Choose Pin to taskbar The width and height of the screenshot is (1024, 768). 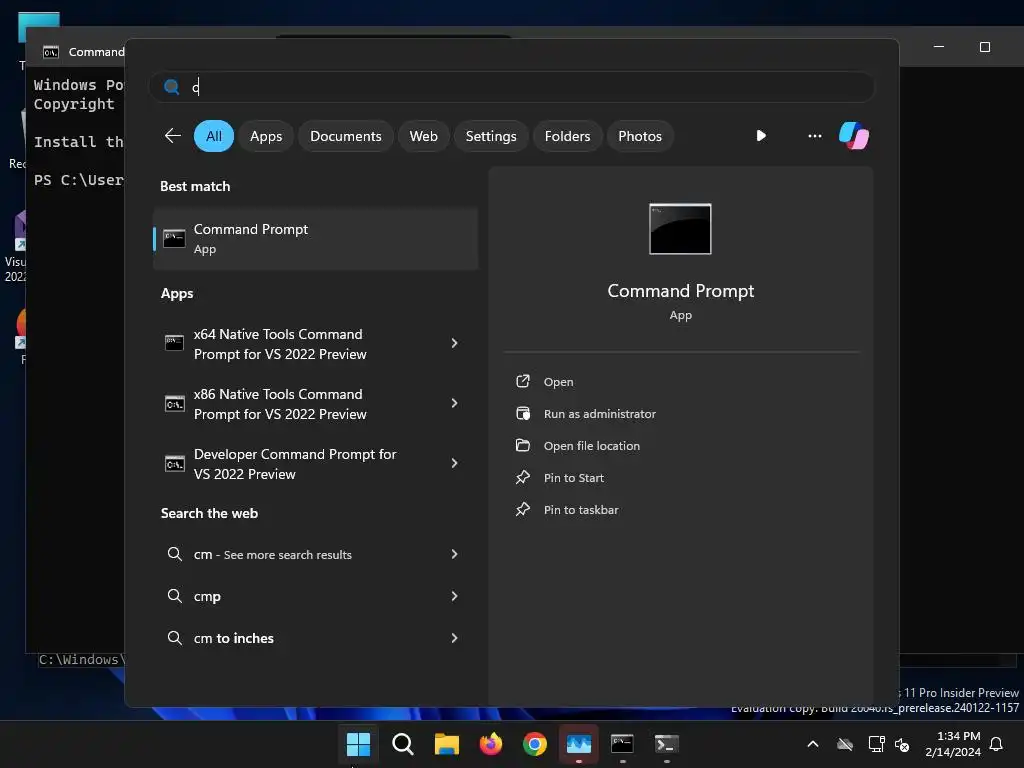point(581,510)
